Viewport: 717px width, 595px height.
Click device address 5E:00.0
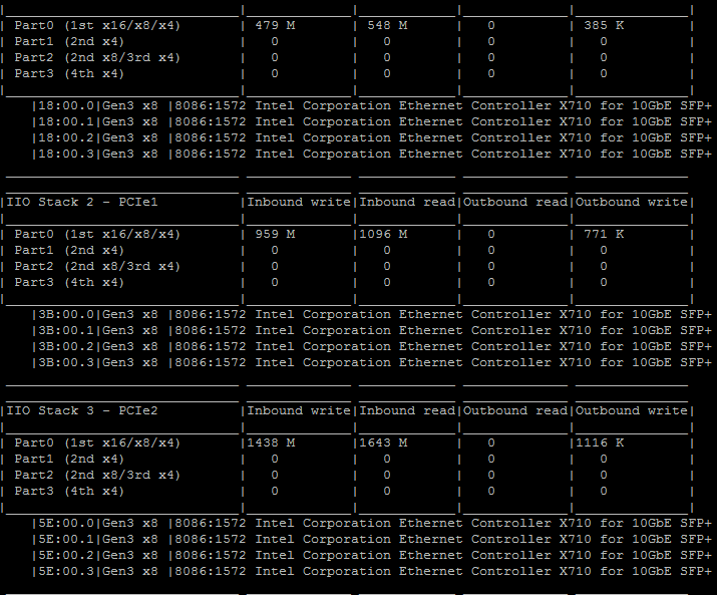[66, 523]
